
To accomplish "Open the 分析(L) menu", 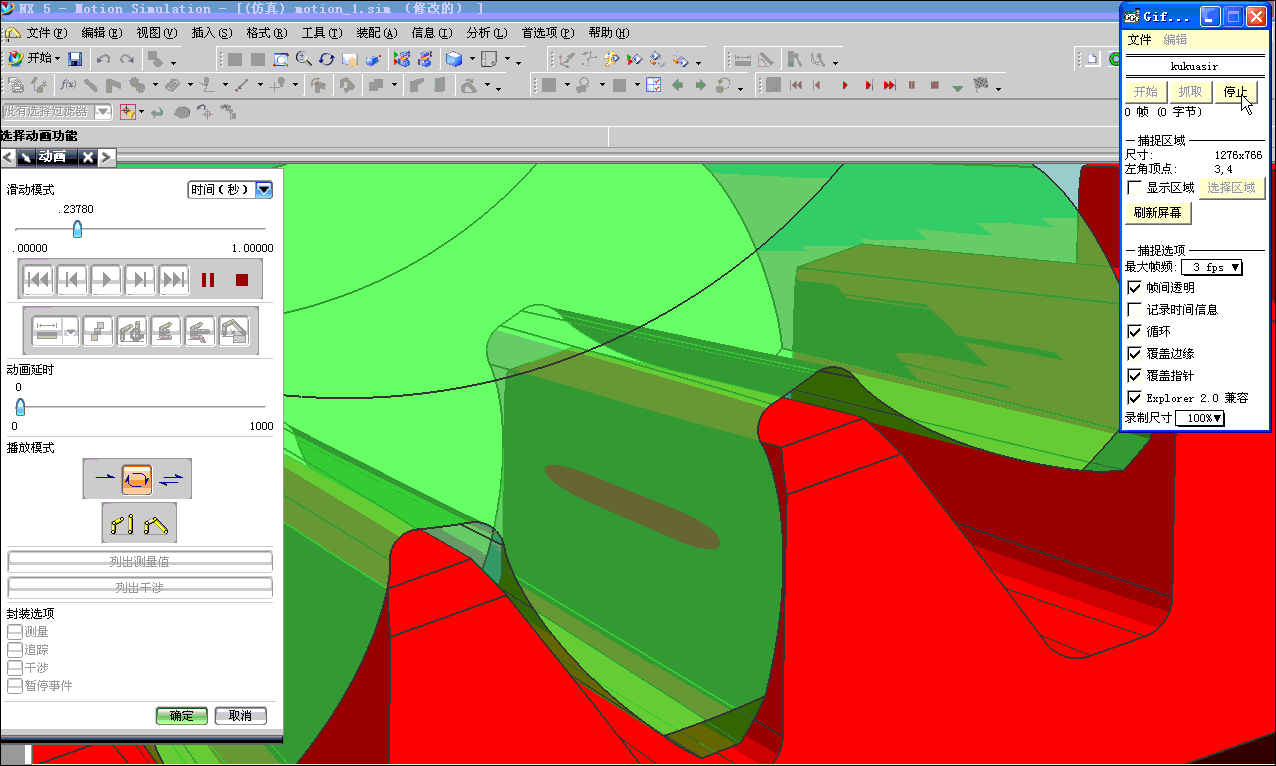I will point(486,33).
